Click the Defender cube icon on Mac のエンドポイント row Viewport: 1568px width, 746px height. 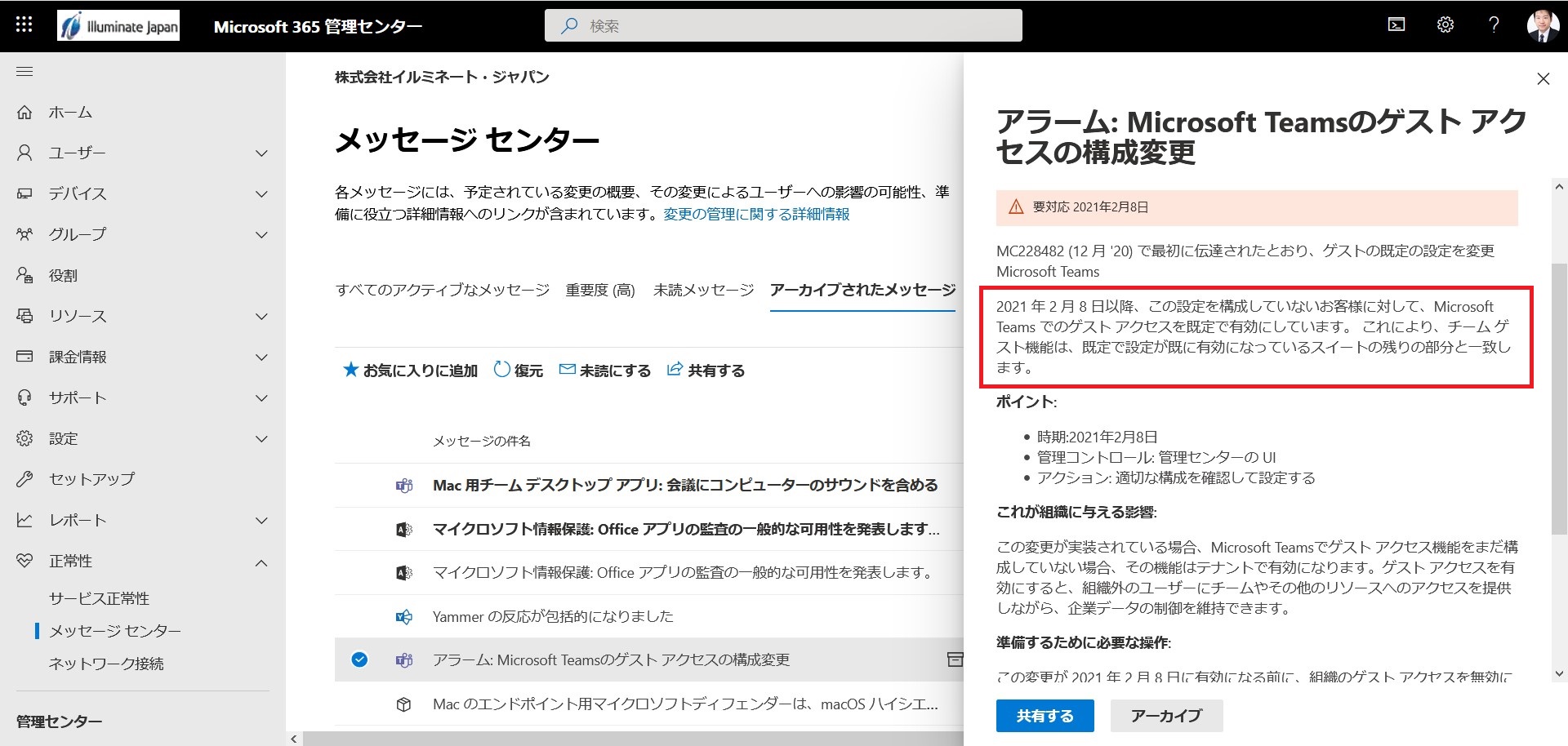pos(404,704)
